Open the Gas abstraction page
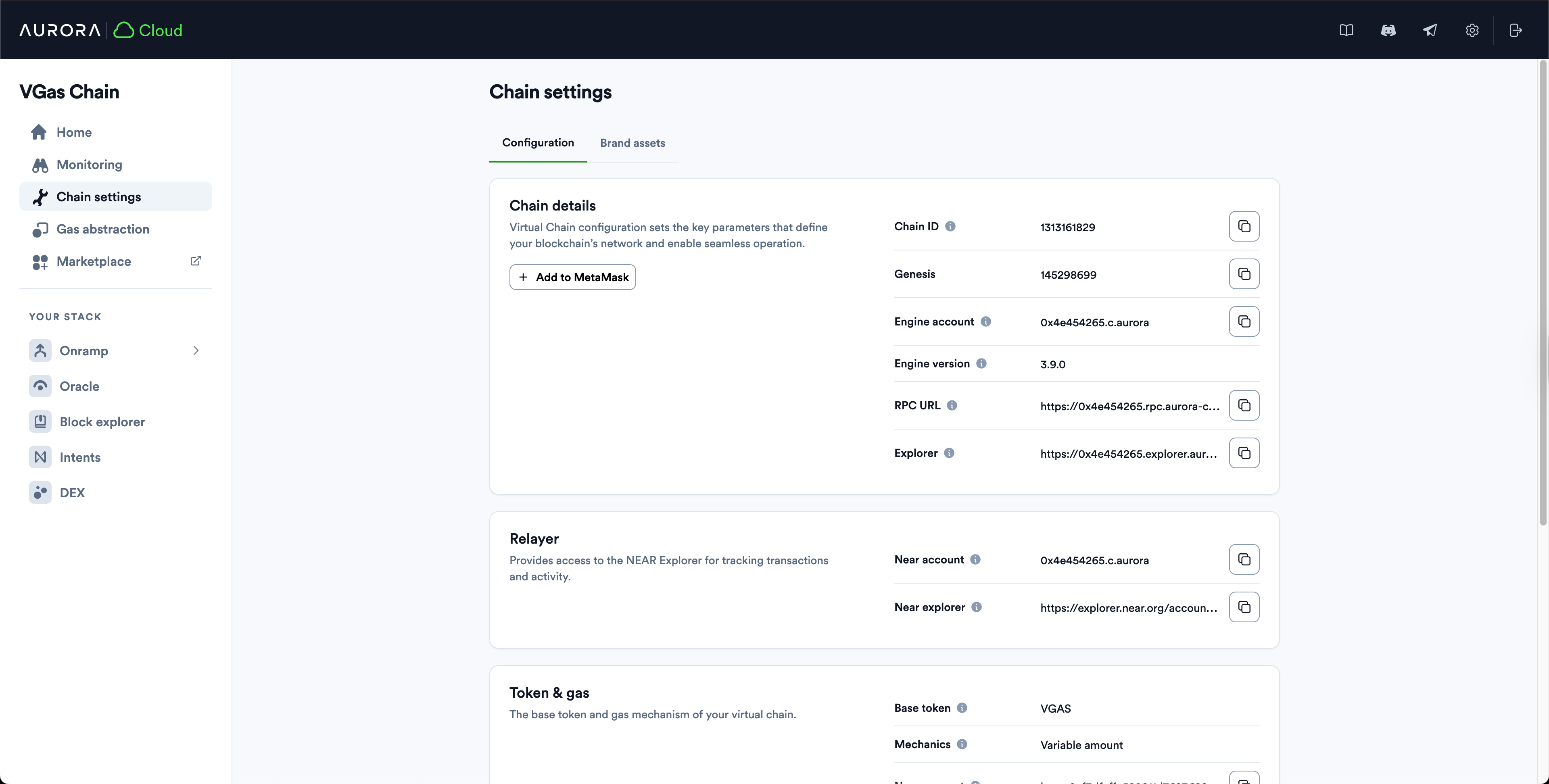1549x784 pixels. point(102,229)
